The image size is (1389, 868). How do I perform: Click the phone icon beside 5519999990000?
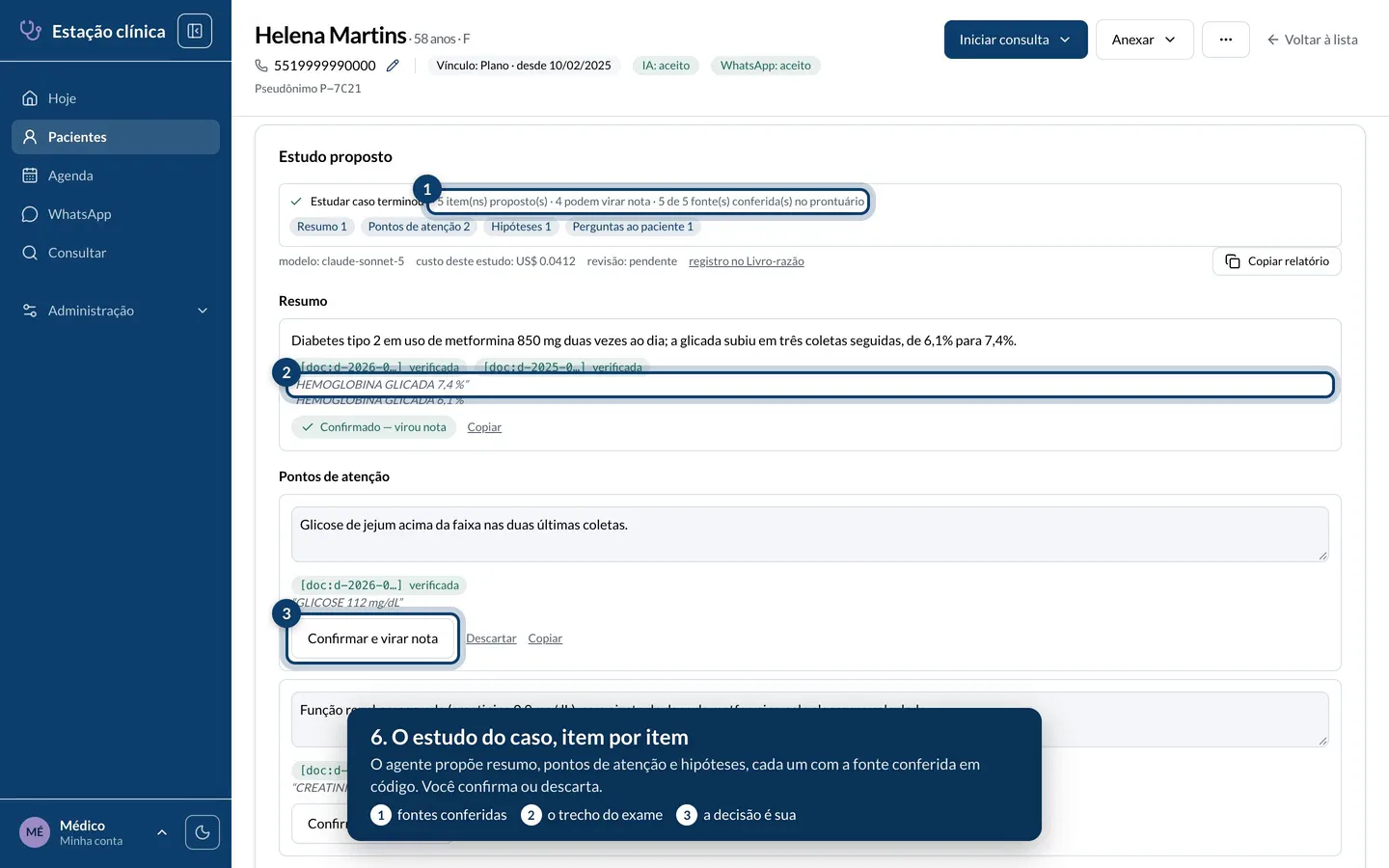click(261, 66)
